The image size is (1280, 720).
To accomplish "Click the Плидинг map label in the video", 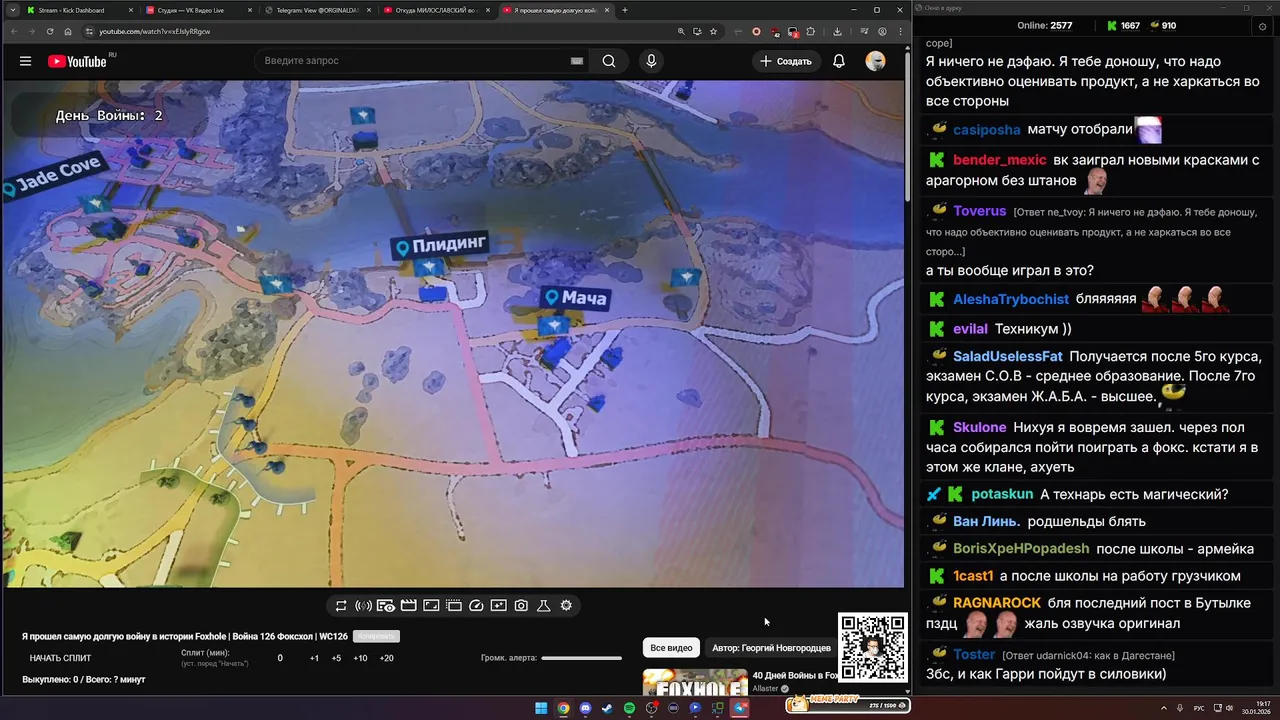I will [441, 245].
